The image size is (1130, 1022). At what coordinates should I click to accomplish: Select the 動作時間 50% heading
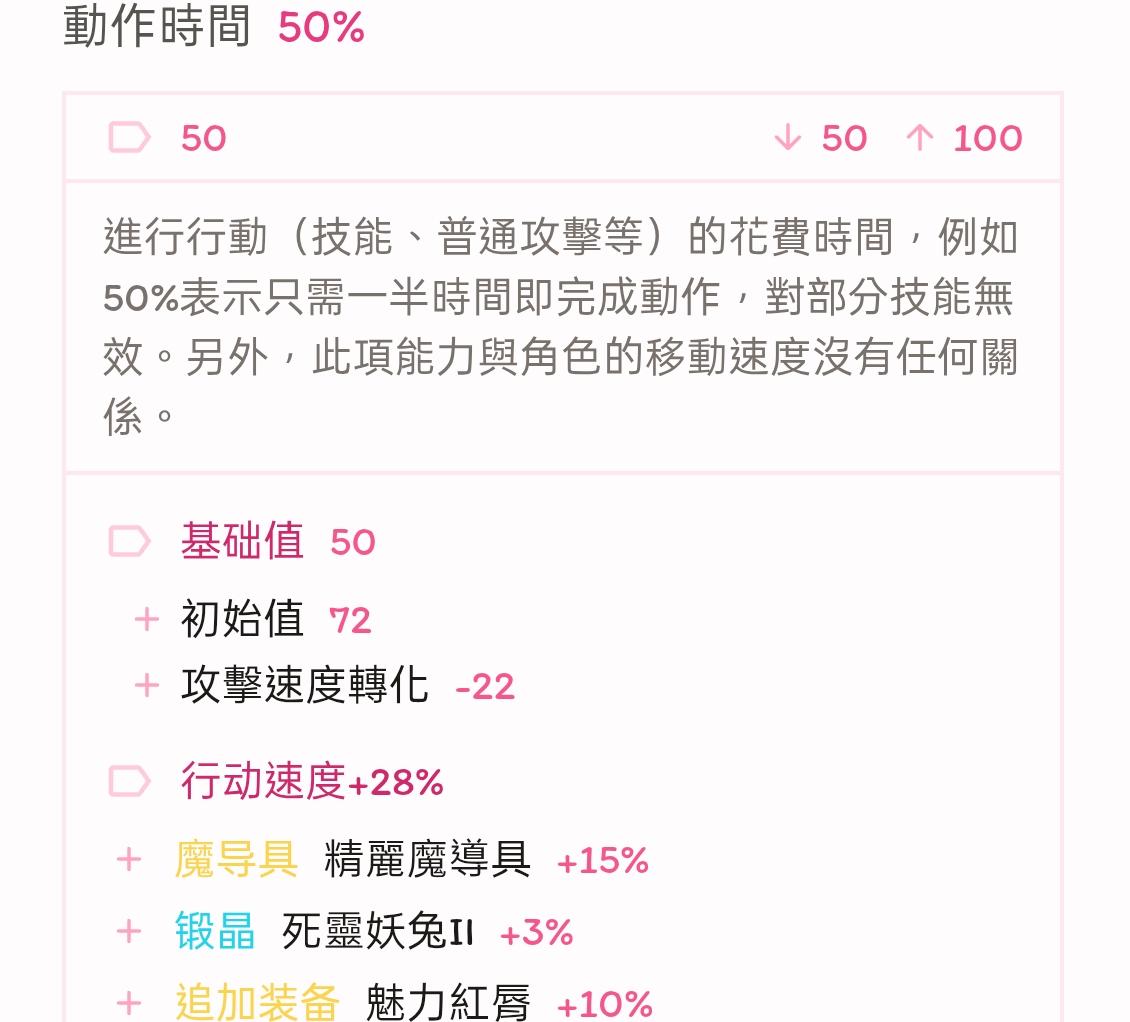tap(214, 27)
